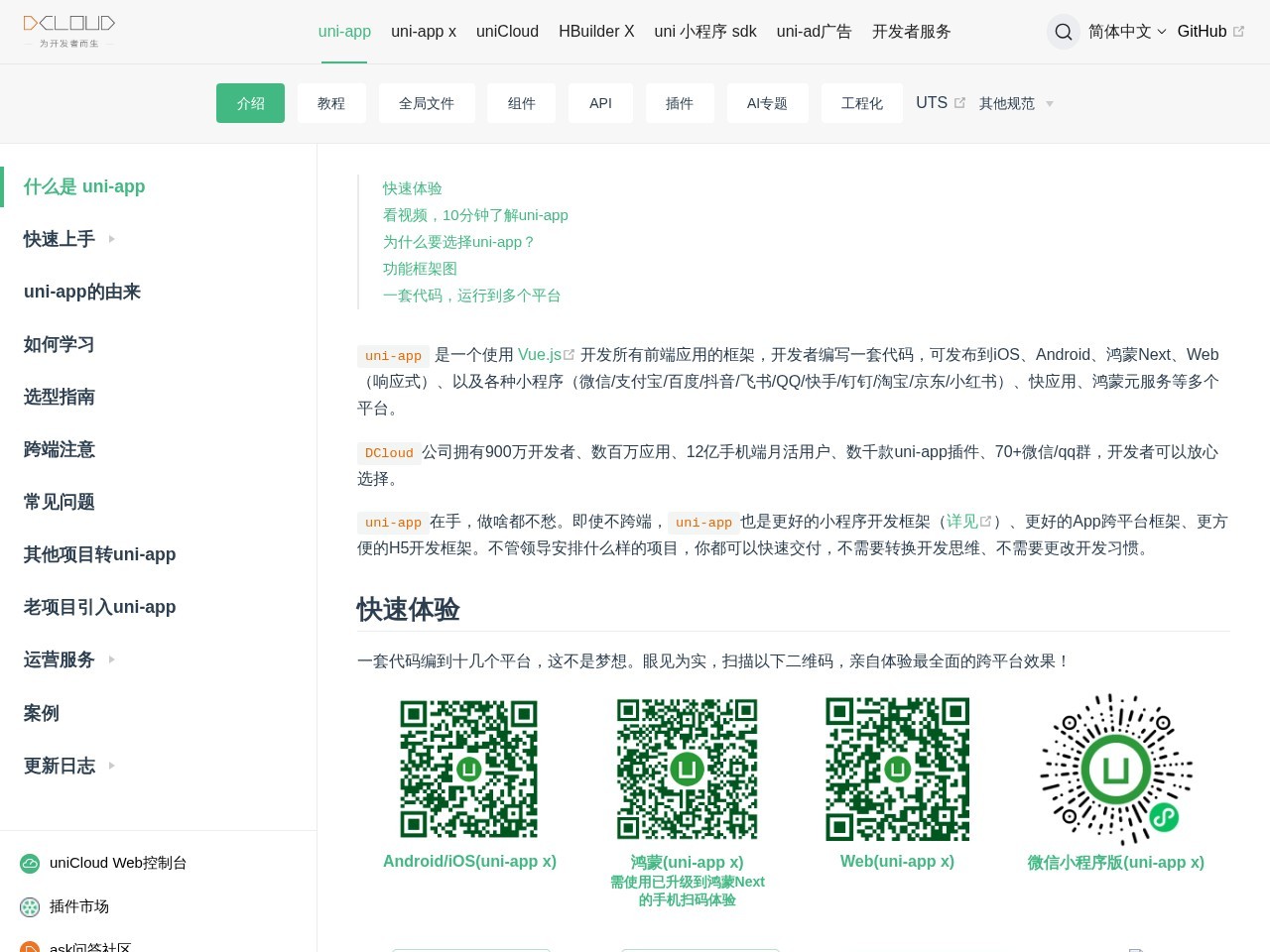1270x952 pixels.
Task: Open the 其他规范 dropdown
Action: click(x=1016, y=103)
